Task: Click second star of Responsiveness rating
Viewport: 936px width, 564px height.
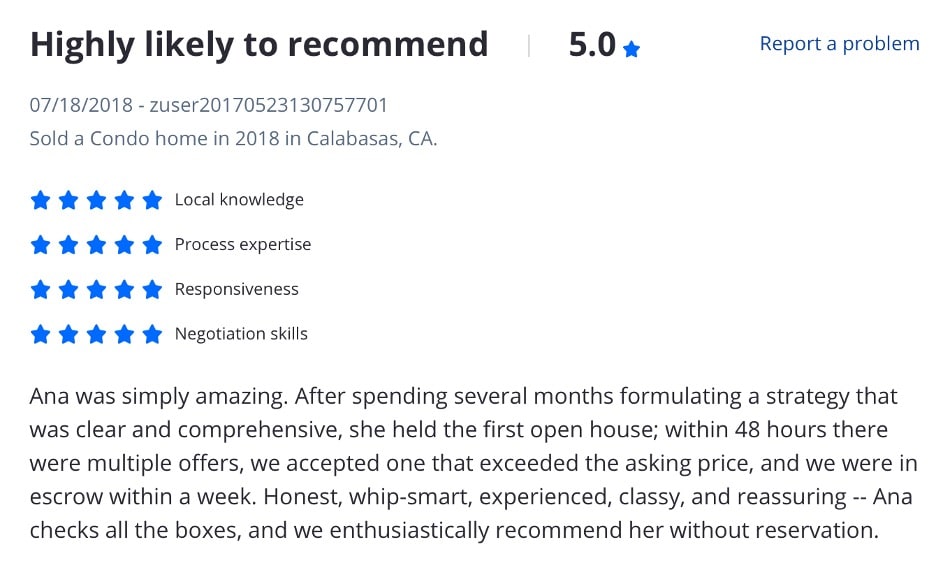Action: (x=69, y=289)
